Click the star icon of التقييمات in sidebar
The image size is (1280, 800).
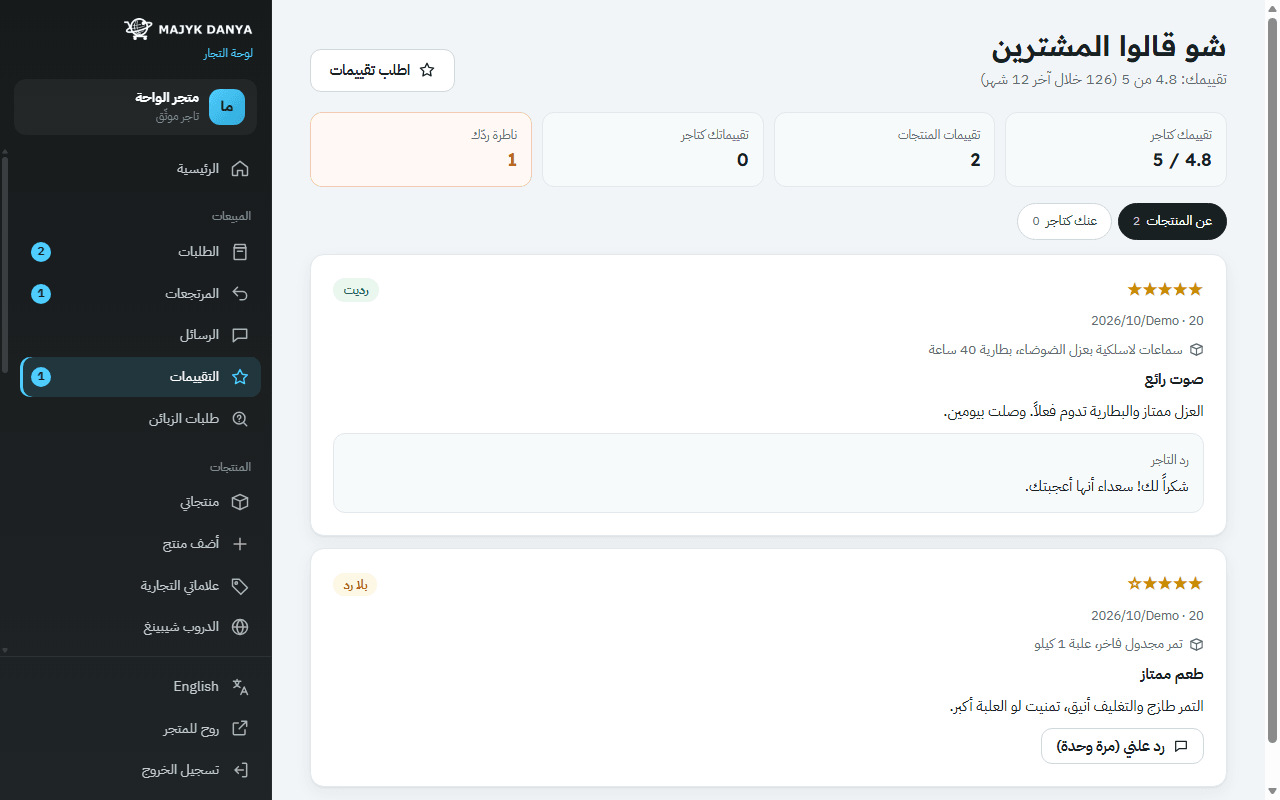click(x=240, y=377)
